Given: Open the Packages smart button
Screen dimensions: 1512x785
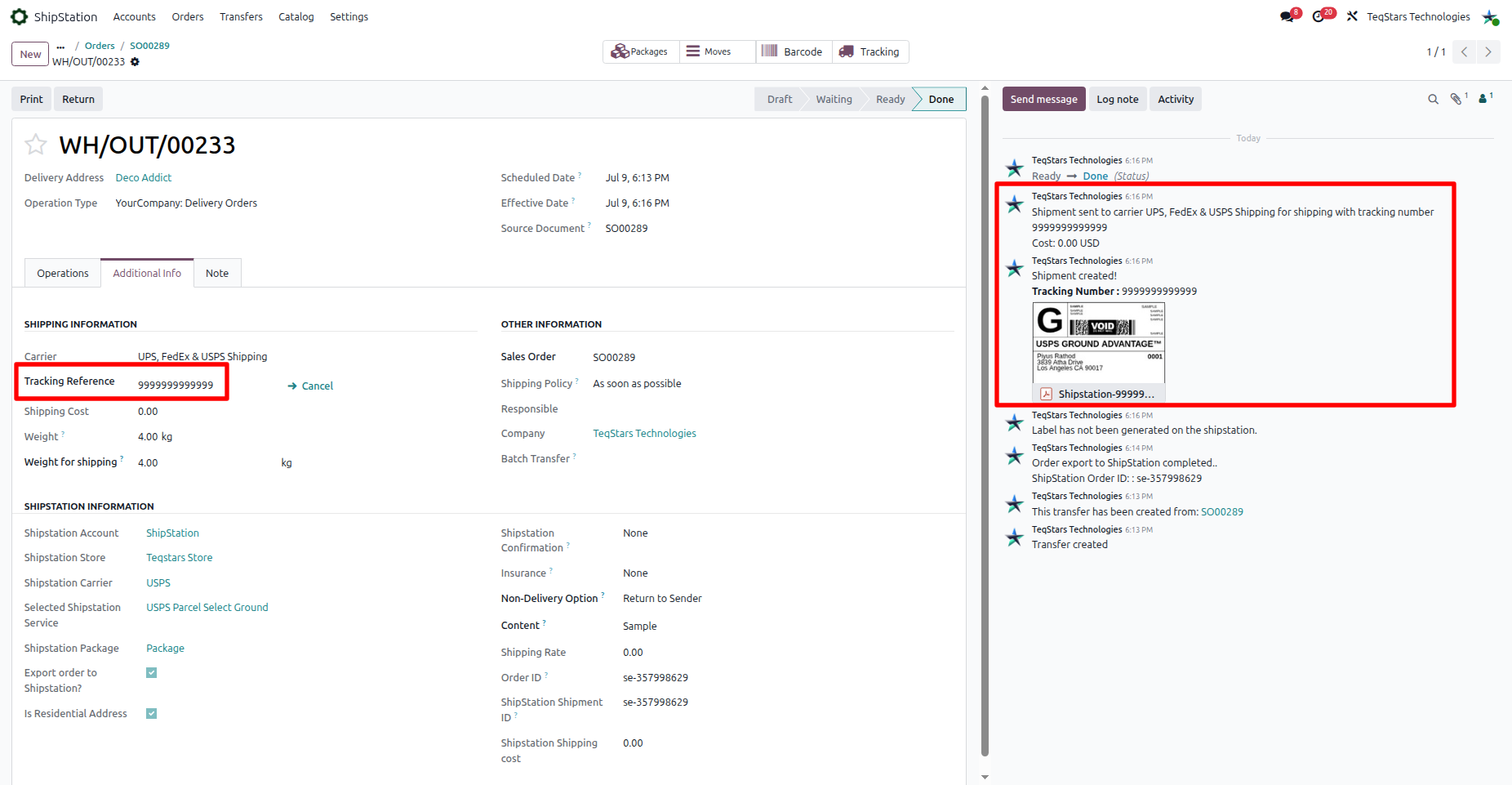Looking at the screenshot, I should (x=641, y=51).
